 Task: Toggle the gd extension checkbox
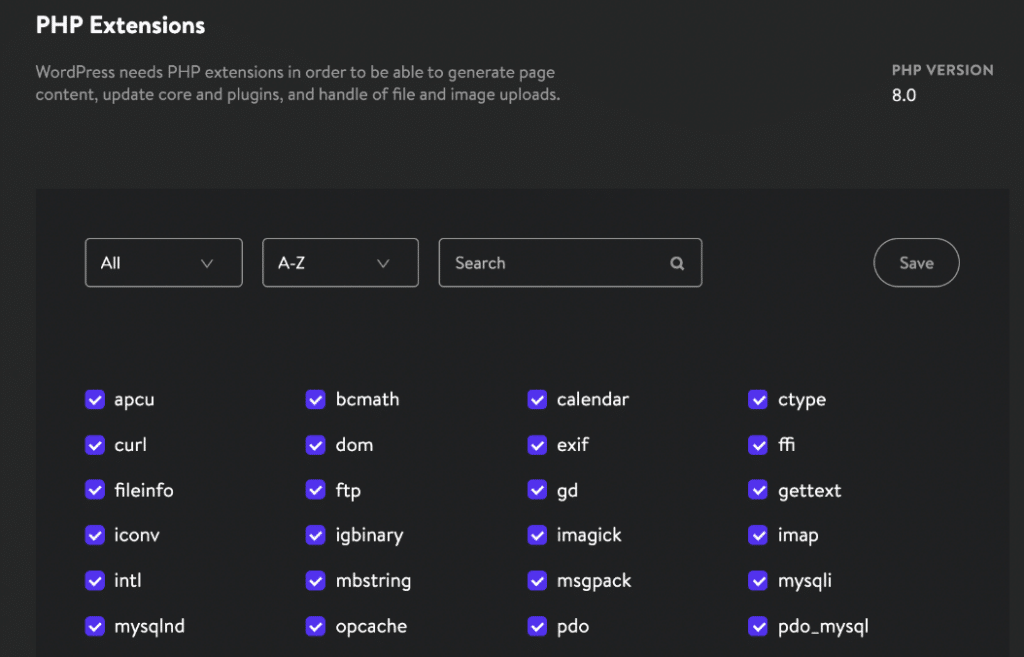pyautogui.click(x=537, y=490)
